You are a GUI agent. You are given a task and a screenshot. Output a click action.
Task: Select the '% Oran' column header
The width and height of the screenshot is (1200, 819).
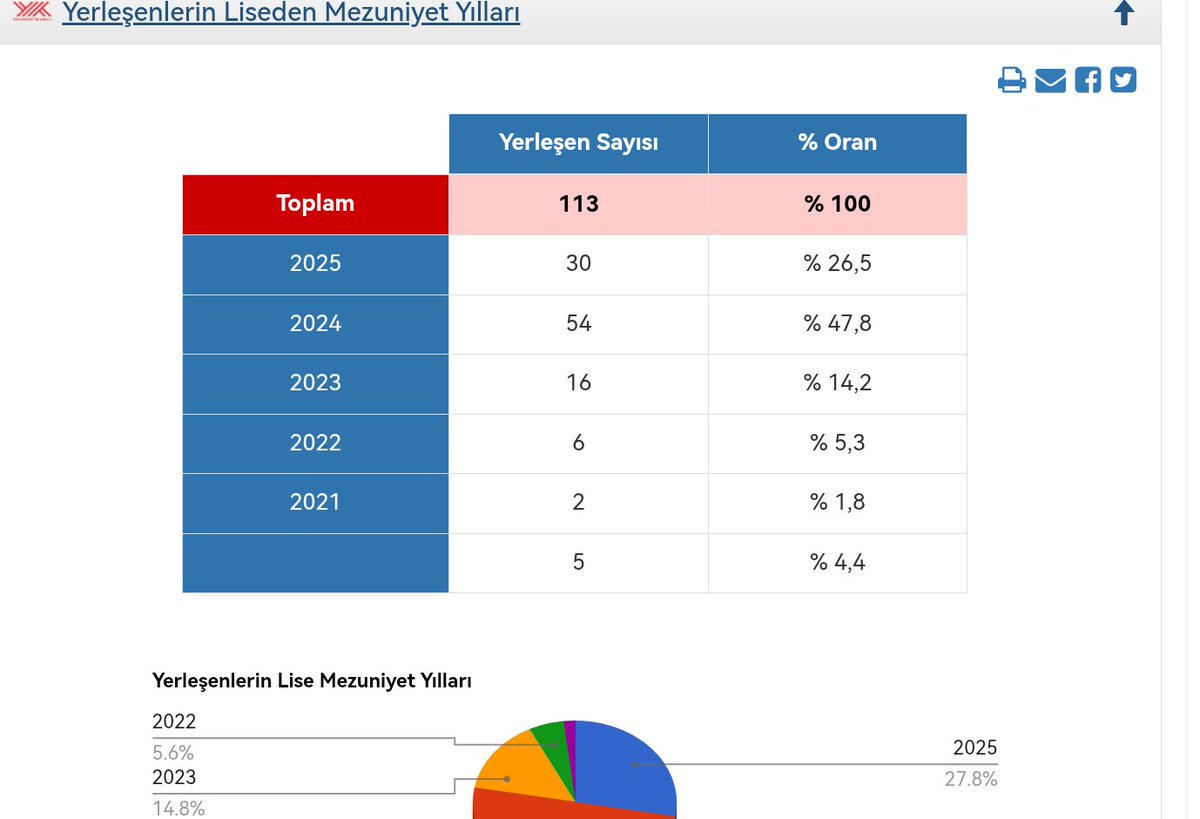coord(838,143)
